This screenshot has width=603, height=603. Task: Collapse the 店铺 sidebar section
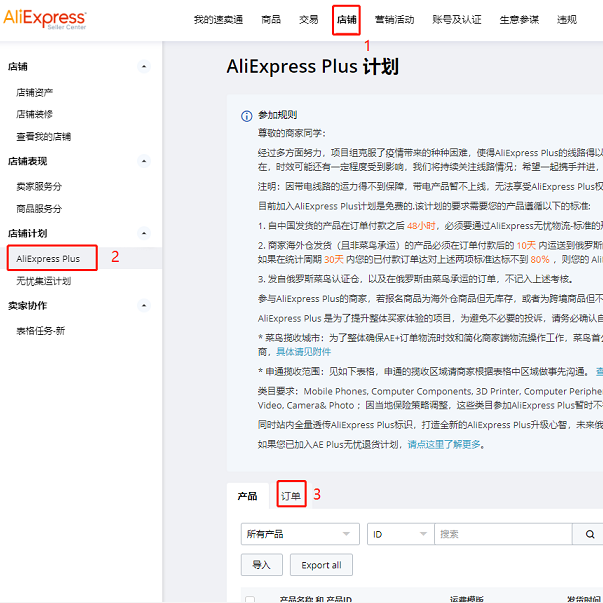144,67
